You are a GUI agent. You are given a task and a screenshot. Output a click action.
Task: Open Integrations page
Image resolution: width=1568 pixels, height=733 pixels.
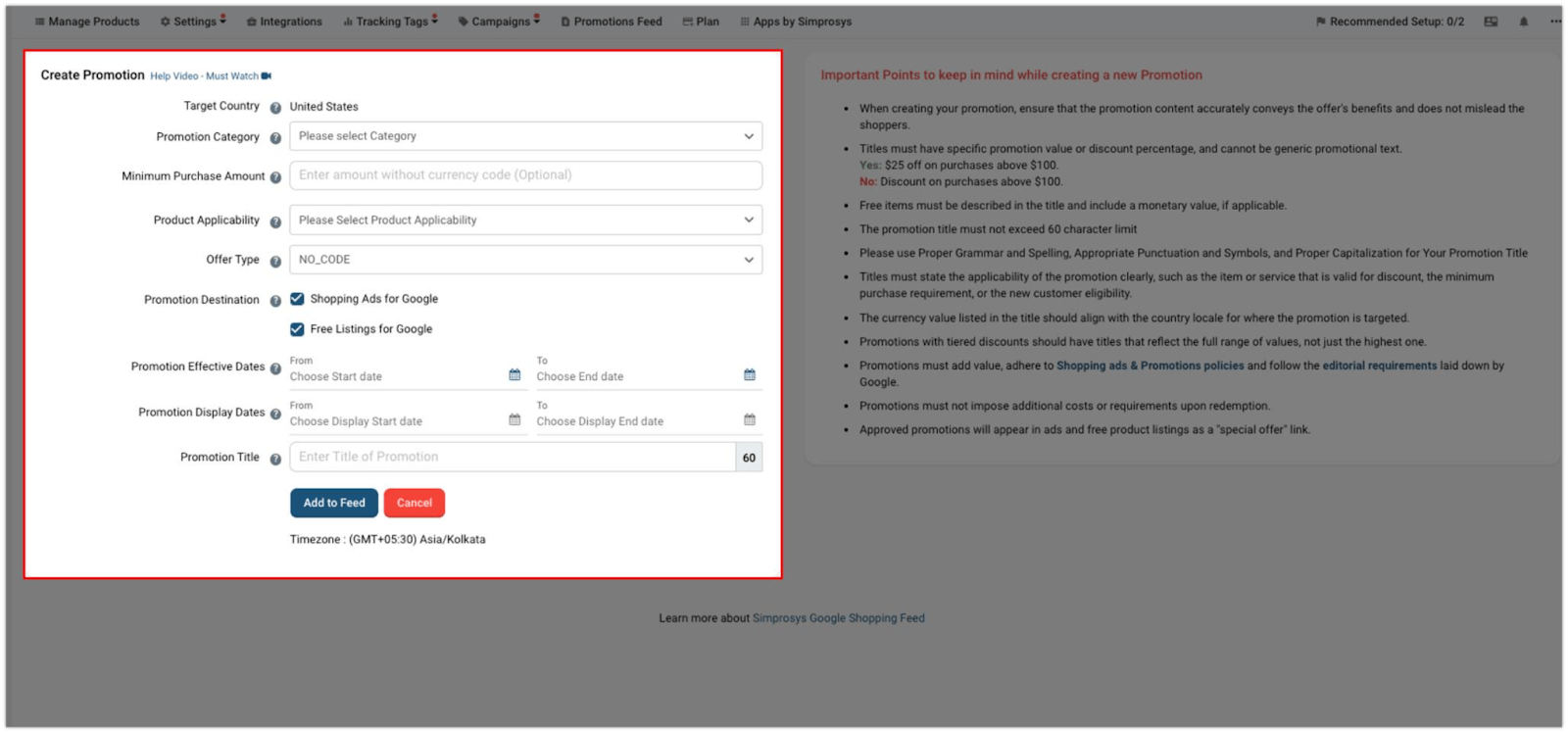click(284, 22)
